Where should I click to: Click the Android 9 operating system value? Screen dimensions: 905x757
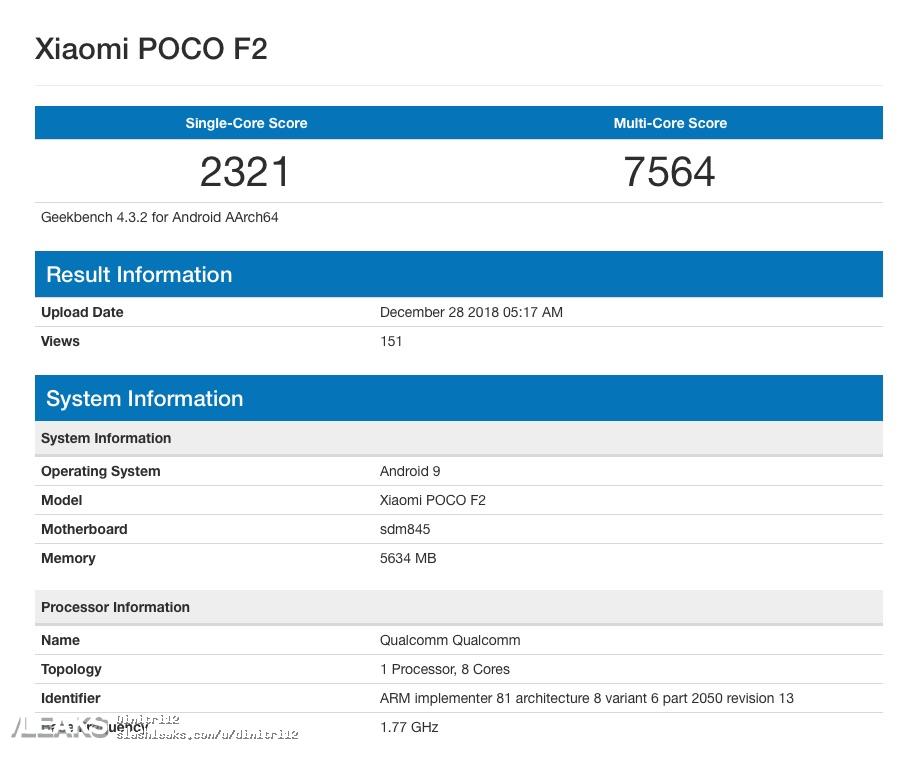[410, 471]
